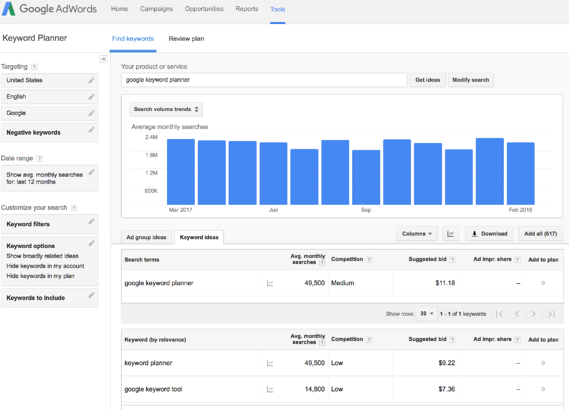
Task: Add google keyword tool to plan
Action: point(543,389)
